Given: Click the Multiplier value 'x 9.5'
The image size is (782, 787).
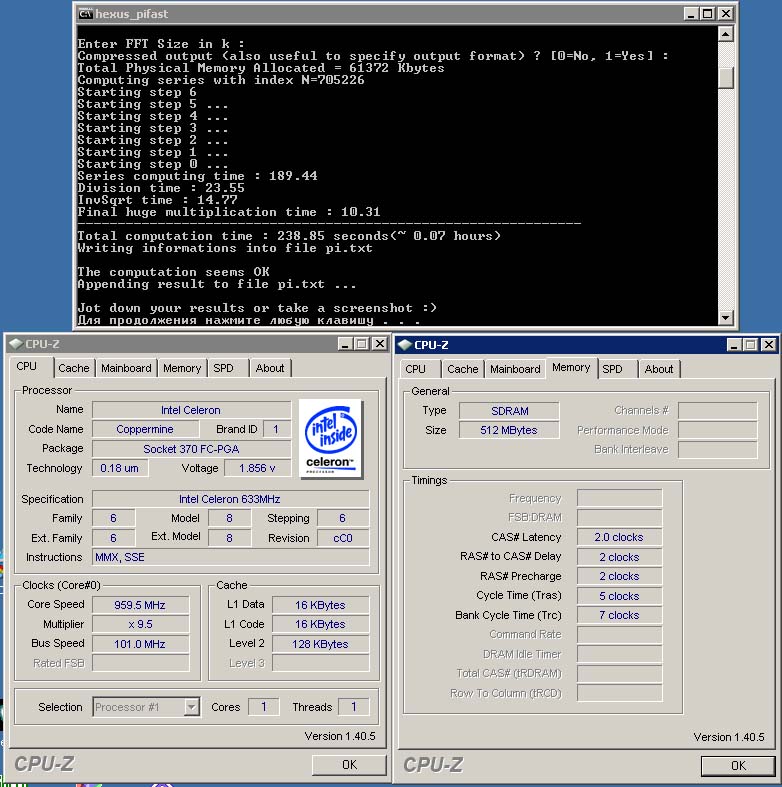Looking at the screenshot, I should click(140, 624).
